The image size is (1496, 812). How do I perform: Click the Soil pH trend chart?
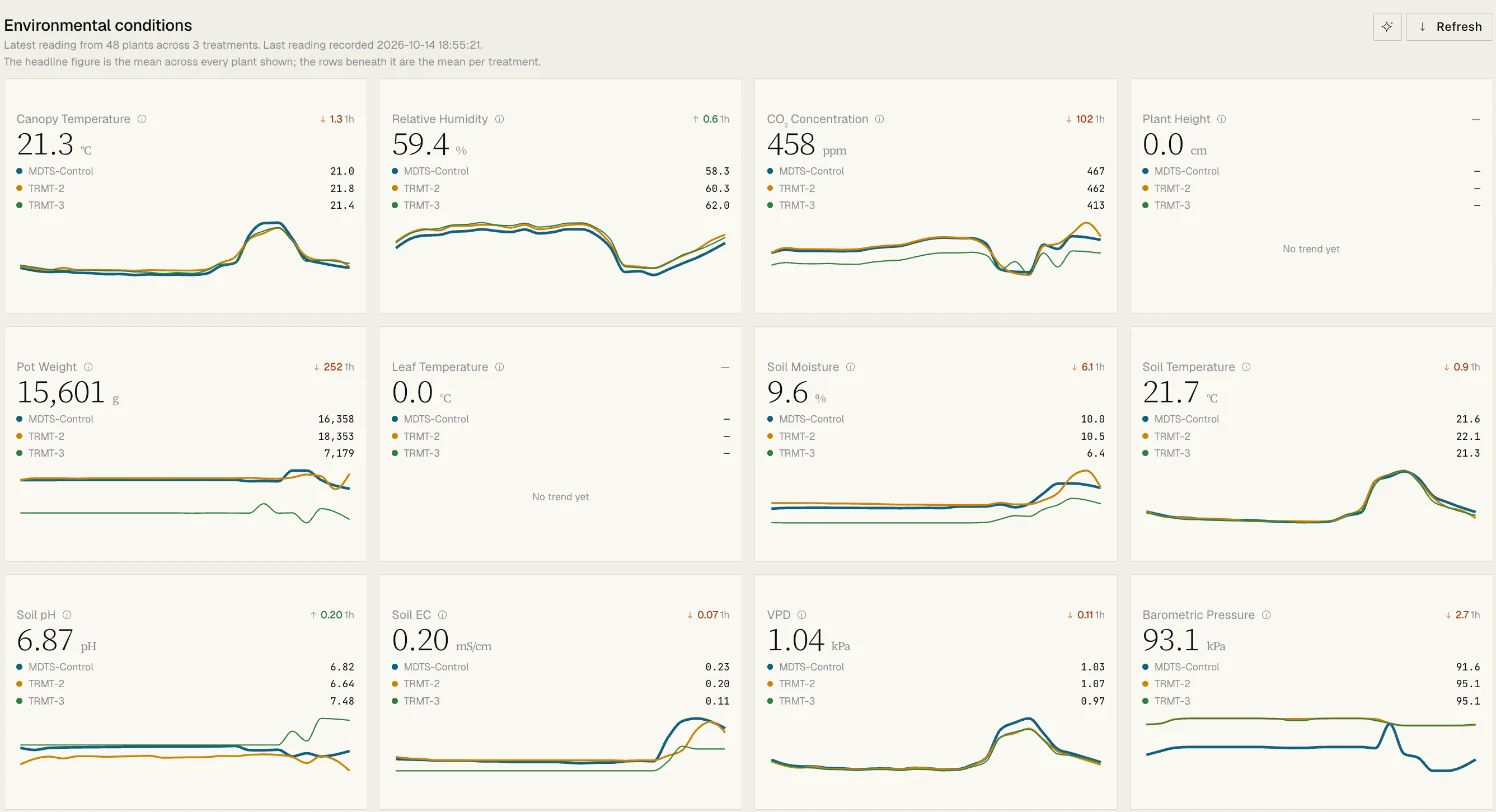coord(185,744)
